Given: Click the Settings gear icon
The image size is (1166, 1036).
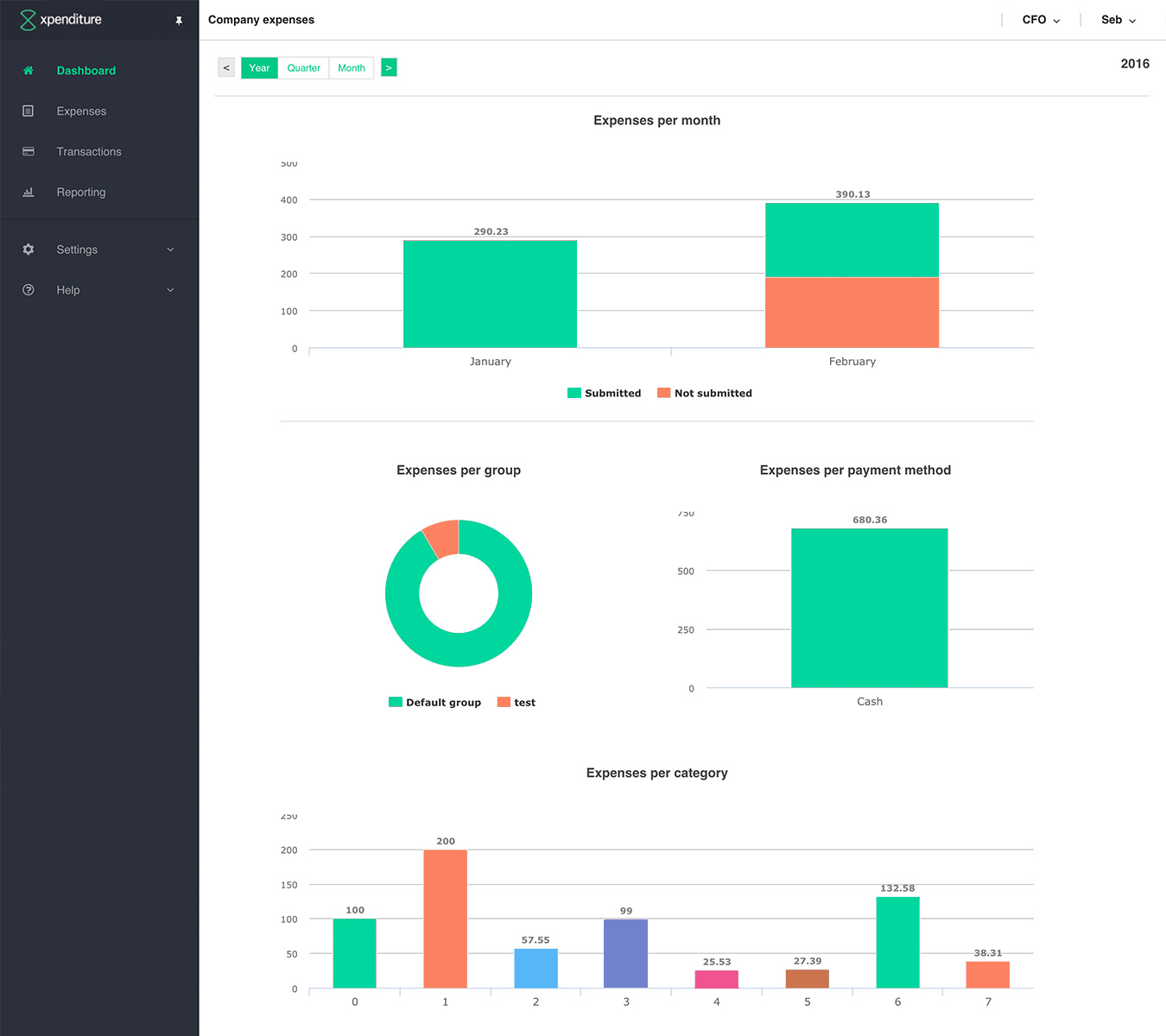Looking at the screenshot, I should (29, 250).
